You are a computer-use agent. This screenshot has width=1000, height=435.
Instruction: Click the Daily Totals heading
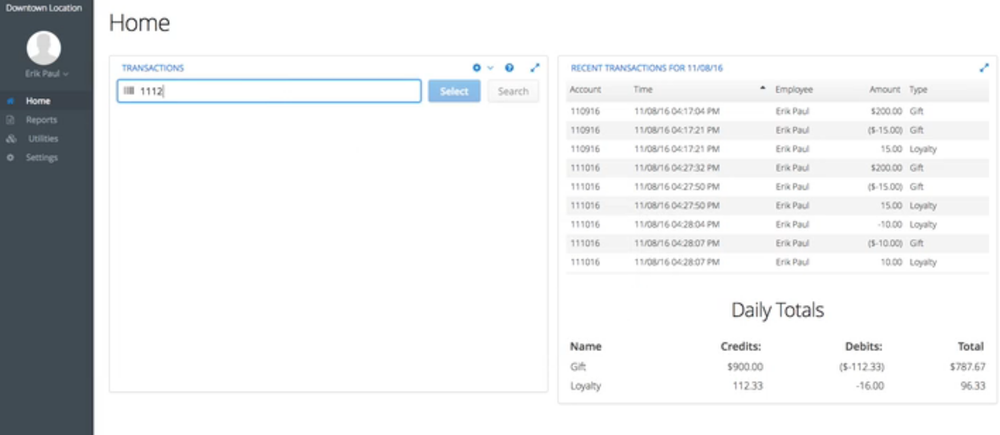pos(777,310)
